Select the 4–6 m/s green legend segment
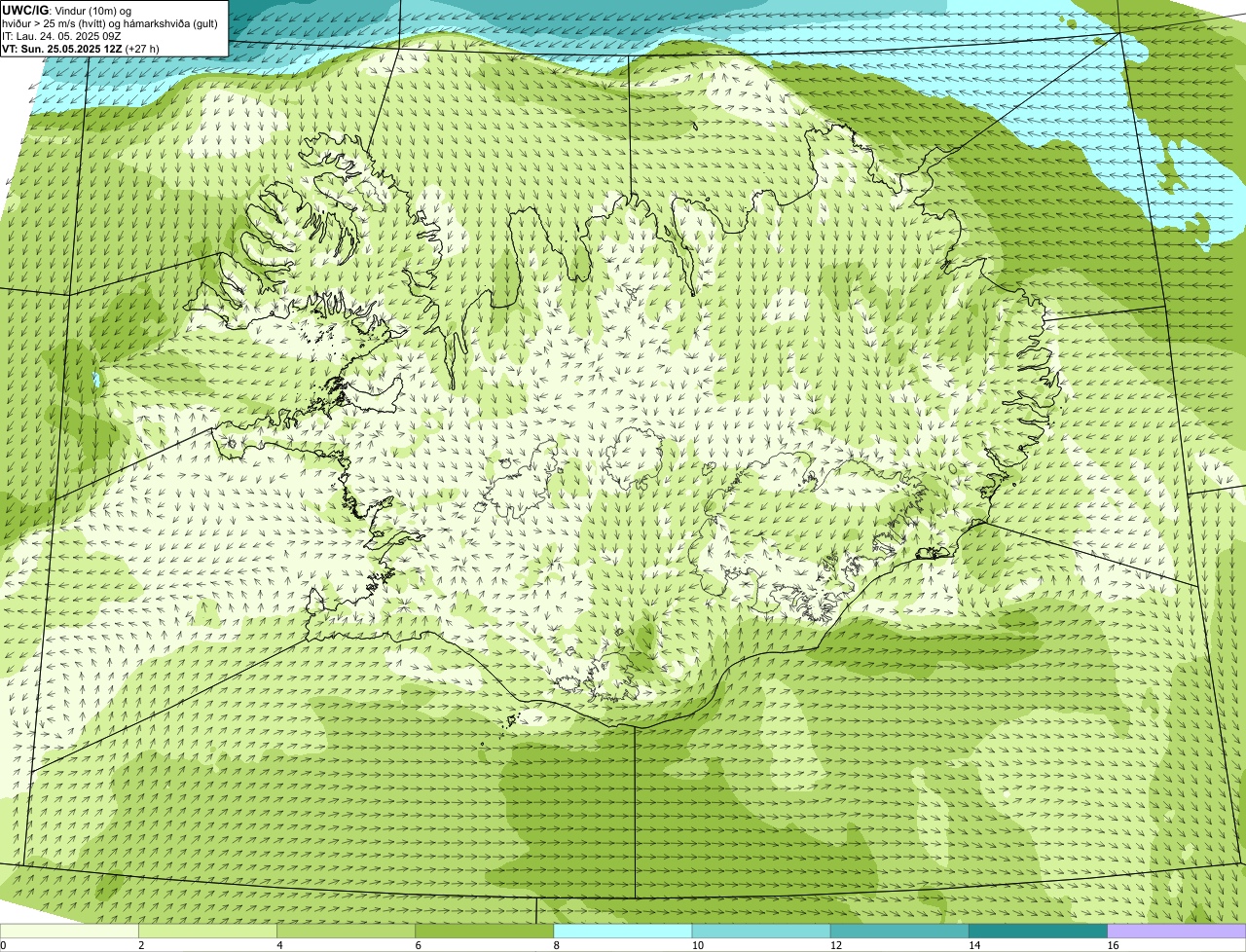1246x952 pixels. click(346, 931)
